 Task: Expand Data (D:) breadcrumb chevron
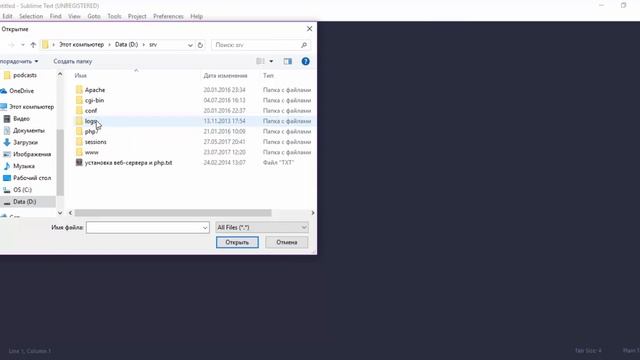pos(144,44)
